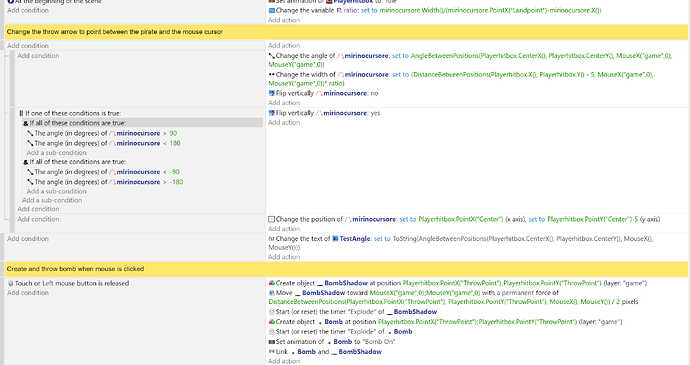Edit the 'yes' parameter of the Flip vertically action

375,113
